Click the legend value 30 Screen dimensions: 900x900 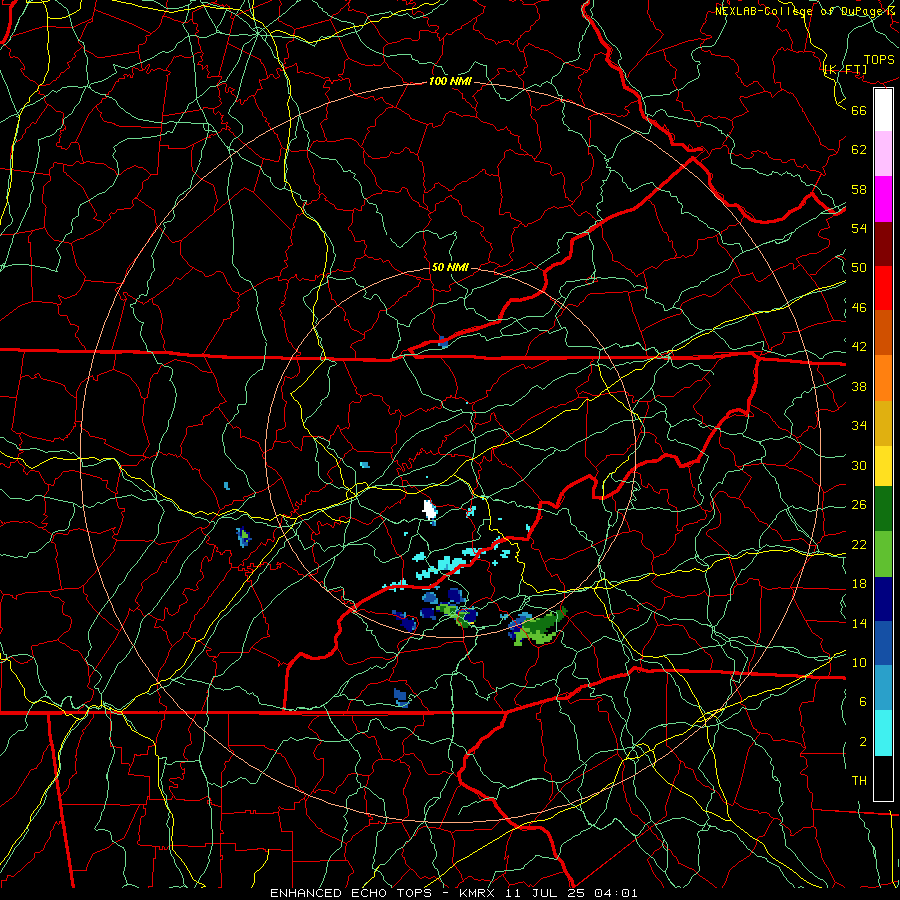click(859, 465)
